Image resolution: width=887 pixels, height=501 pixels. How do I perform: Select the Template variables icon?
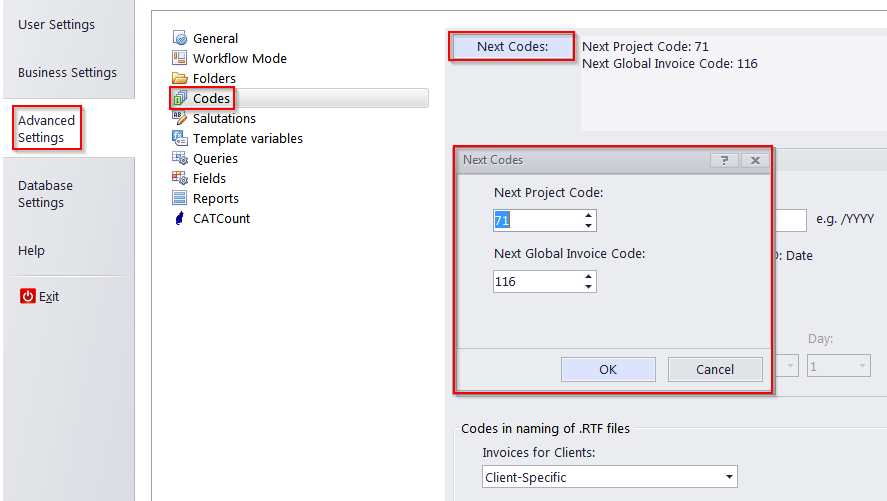(x=180, y=138)
